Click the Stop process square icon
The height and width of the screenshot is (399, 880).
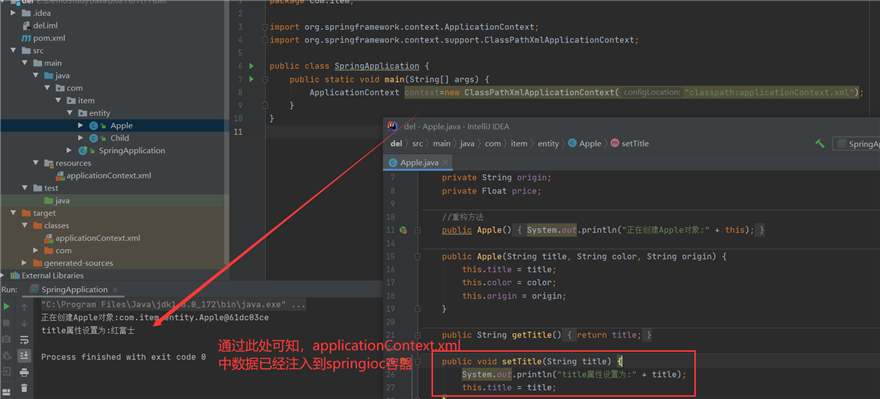coord(7,323)
